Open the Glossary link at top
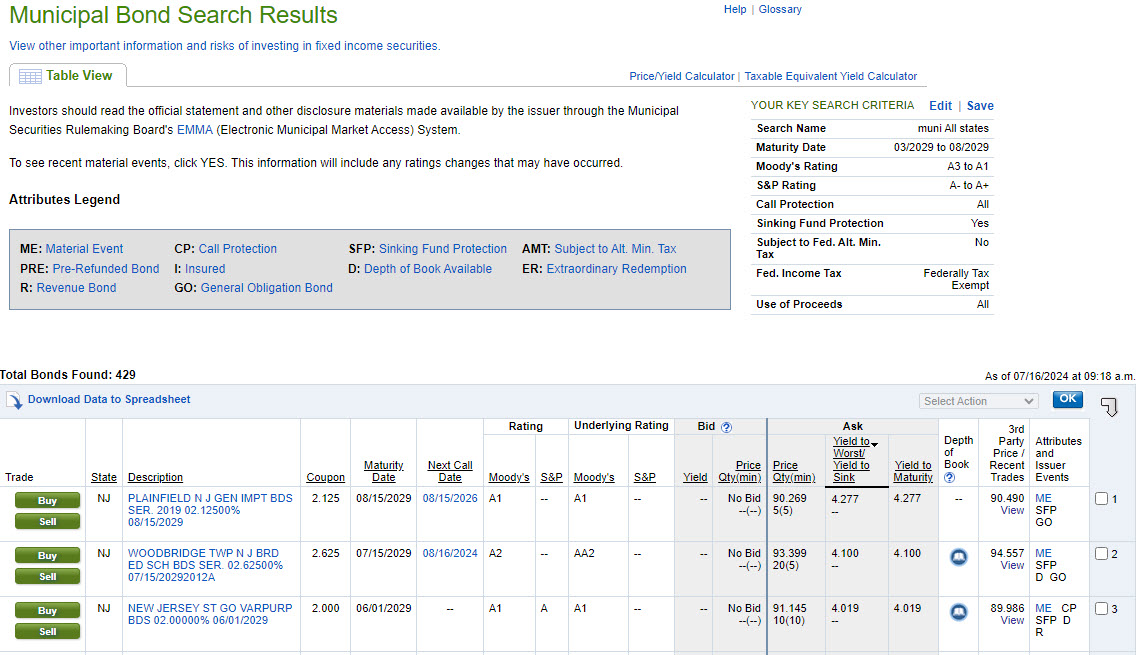Image resolution: width=1140 pixels, height=655 pixels. tap(780, 9)
